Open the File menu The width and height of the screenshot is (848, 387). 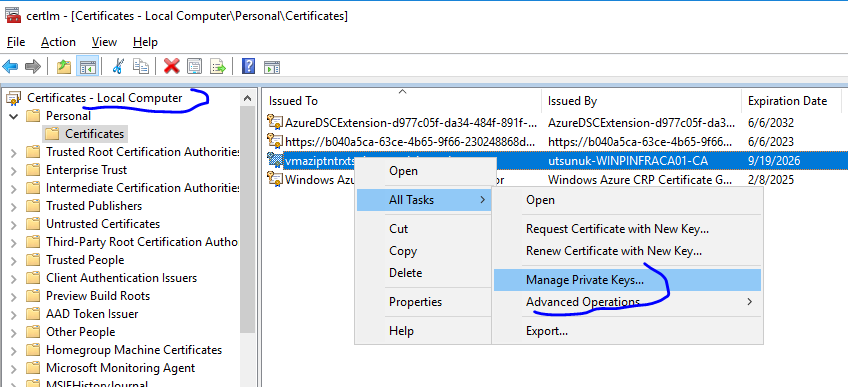[16, 42]
